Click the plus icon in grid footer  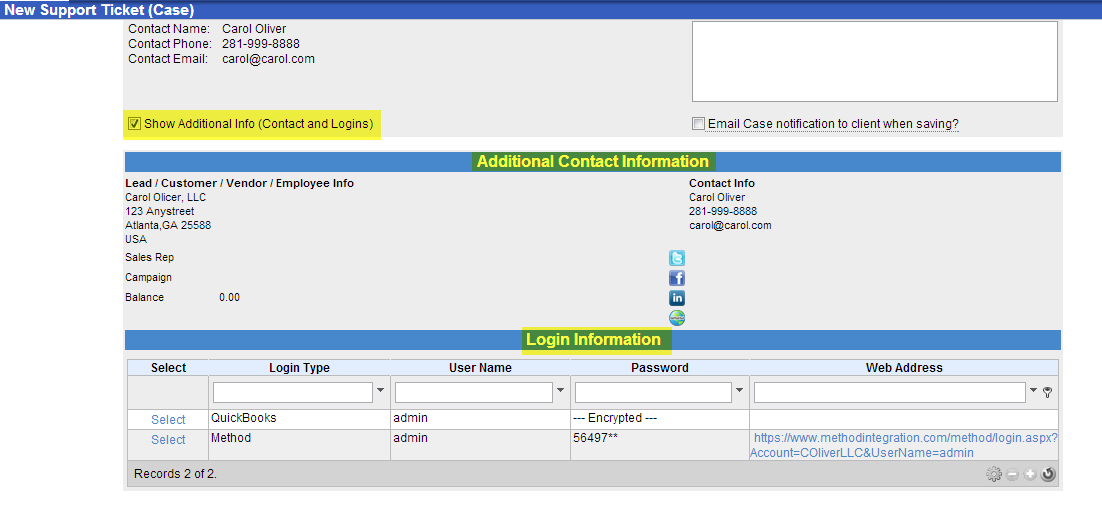(1030, 474)
